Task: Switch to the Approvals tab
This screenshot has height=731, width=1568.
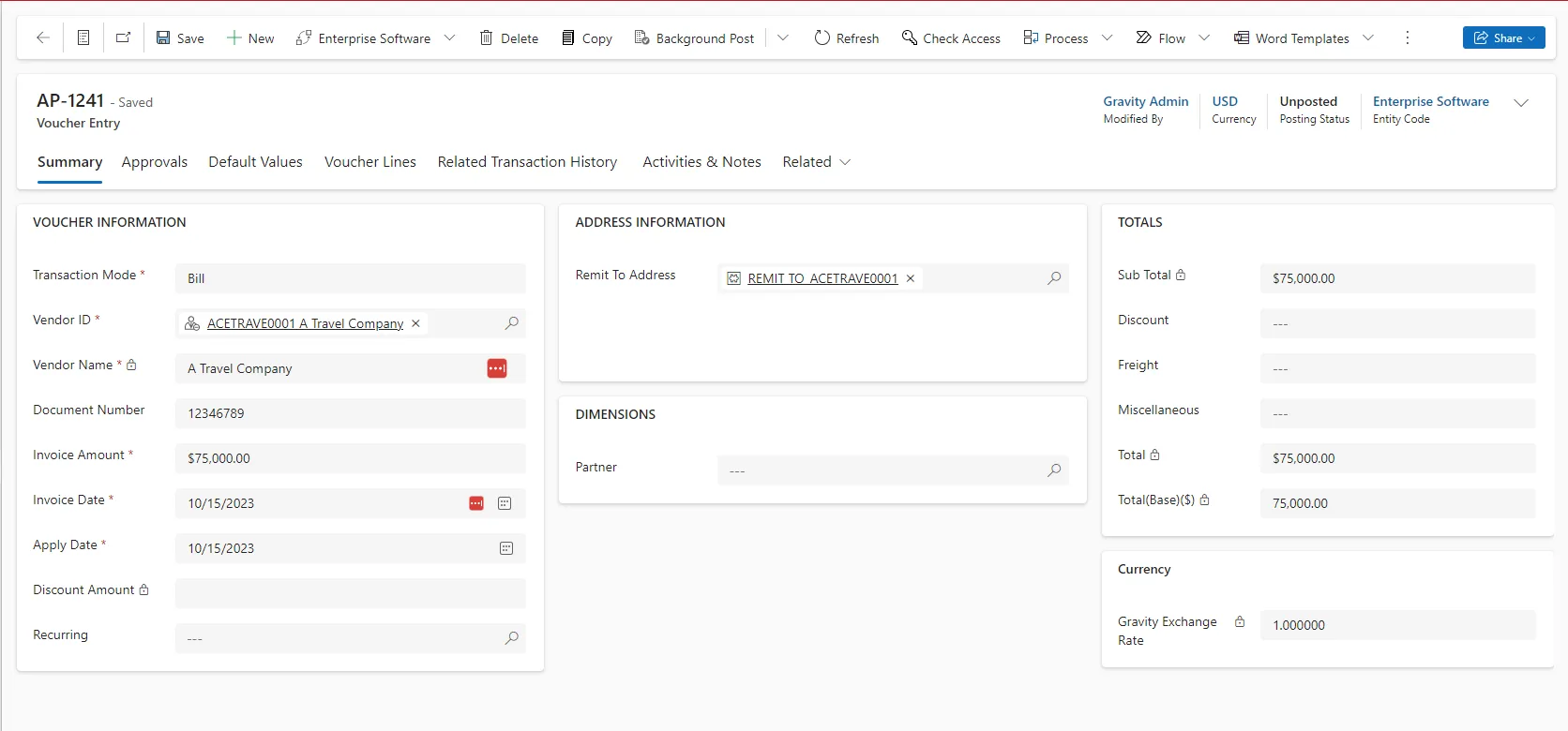Action: pos(155,162)
